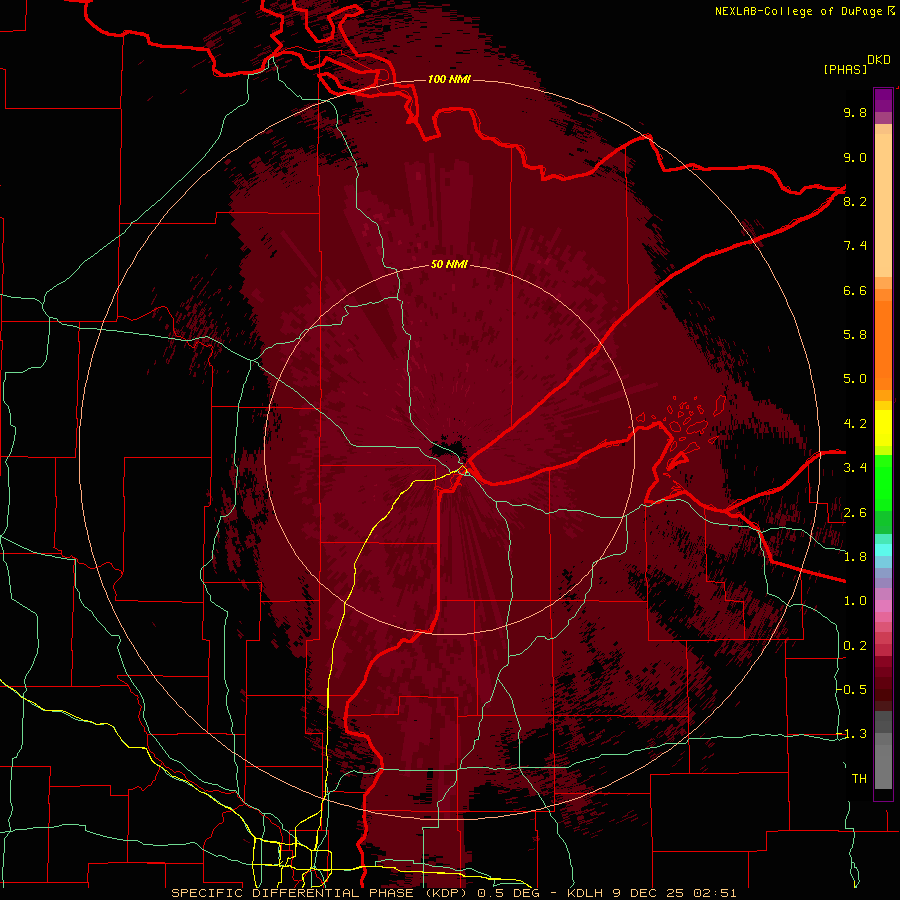Select the -0.5 scale value
This screenshot has width=900, height=900.
[x=852, y=690]
